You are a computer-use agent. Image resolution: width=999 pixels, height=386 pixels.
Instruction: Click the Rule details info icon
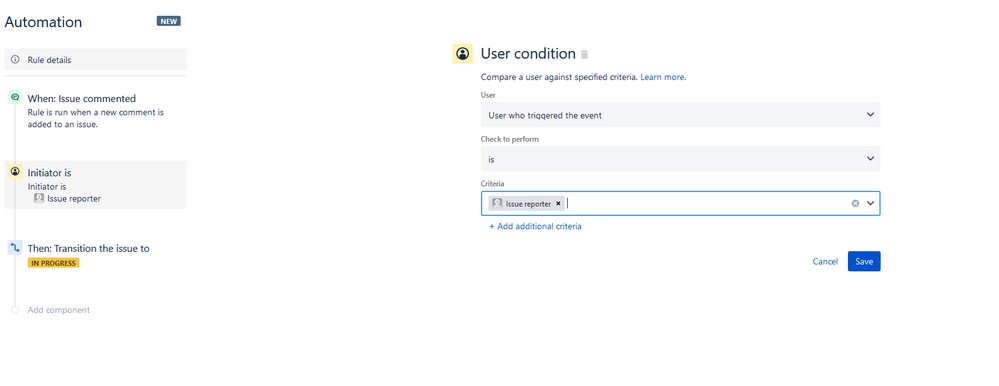pos(15,60)
